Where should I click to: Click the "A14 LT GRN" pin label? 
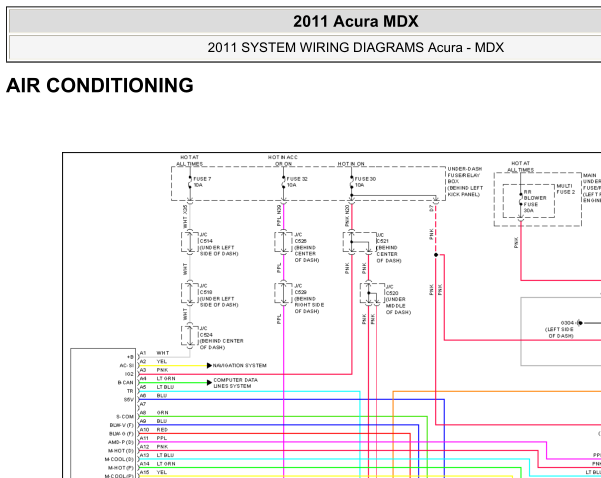coord(158,463)
